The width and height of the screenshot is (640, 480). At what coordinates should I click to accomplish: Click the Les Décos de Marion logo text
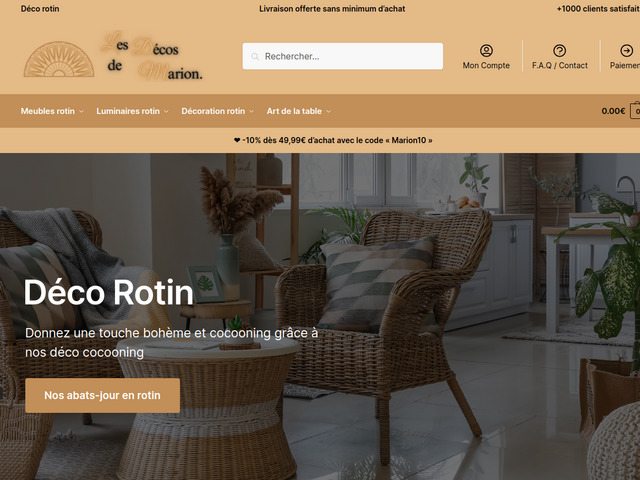click(151, 56)
